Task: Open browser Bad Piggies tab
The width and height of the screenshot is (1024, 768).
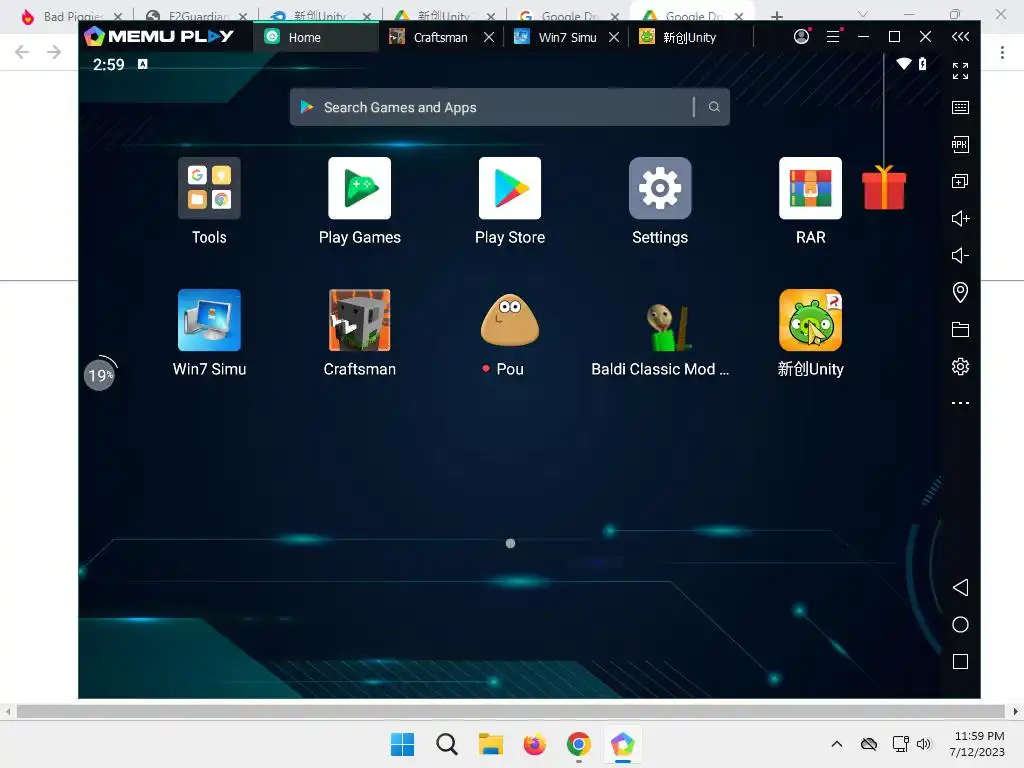Action: (x=72, y=16)
